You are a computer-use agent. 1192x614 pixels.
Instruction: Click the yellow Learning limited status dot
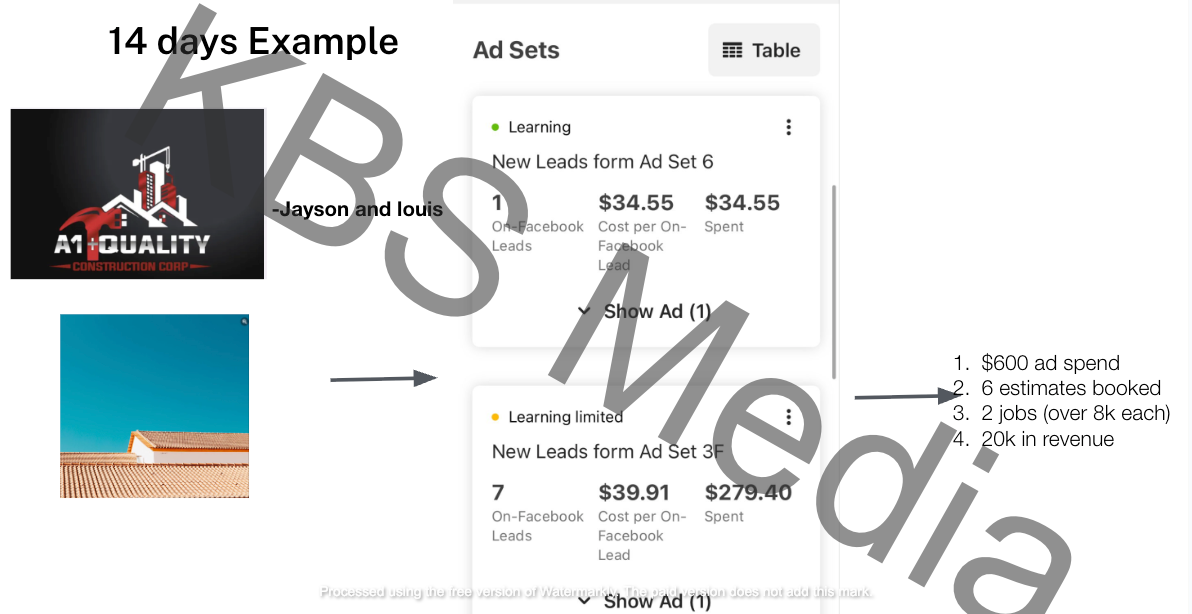(x=495, y=417)
